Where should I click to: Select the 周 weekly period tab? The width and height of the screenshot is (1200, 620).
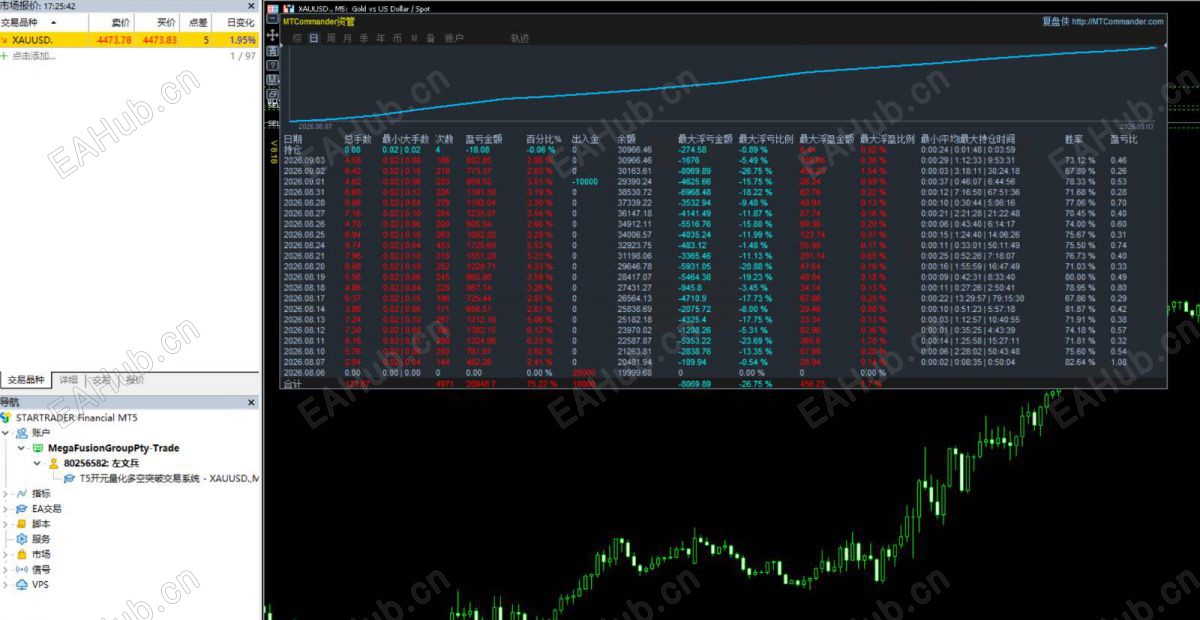[x=331, y=39]
